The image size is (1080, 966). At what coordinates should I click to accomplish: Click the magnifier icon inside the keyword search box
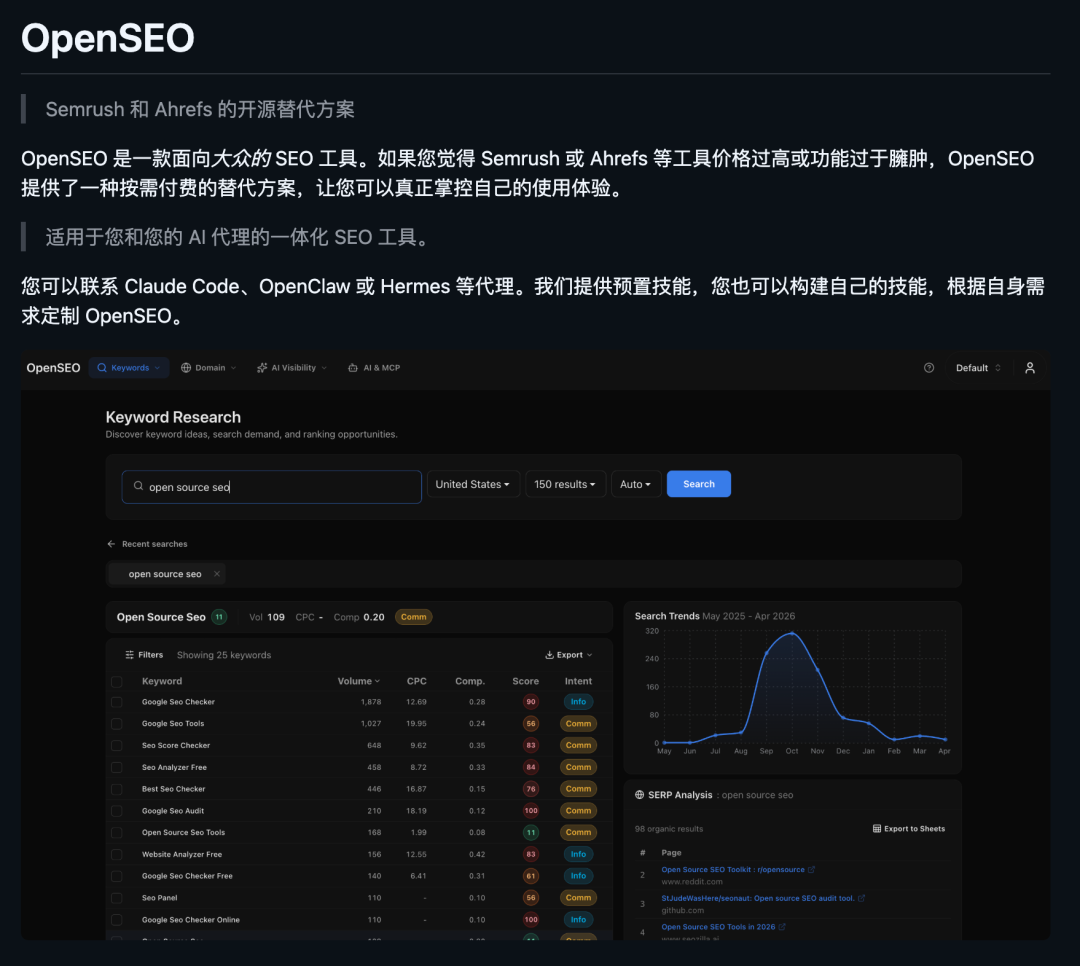[x=138, y=486]
